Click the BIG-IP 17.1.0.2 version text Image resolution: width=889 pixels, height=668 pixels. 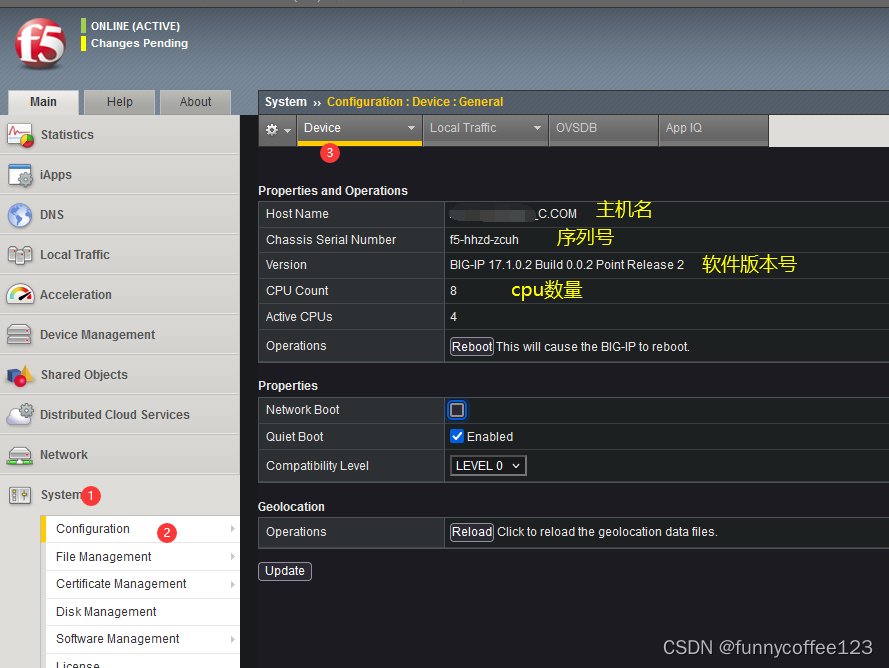coord(566,265)
